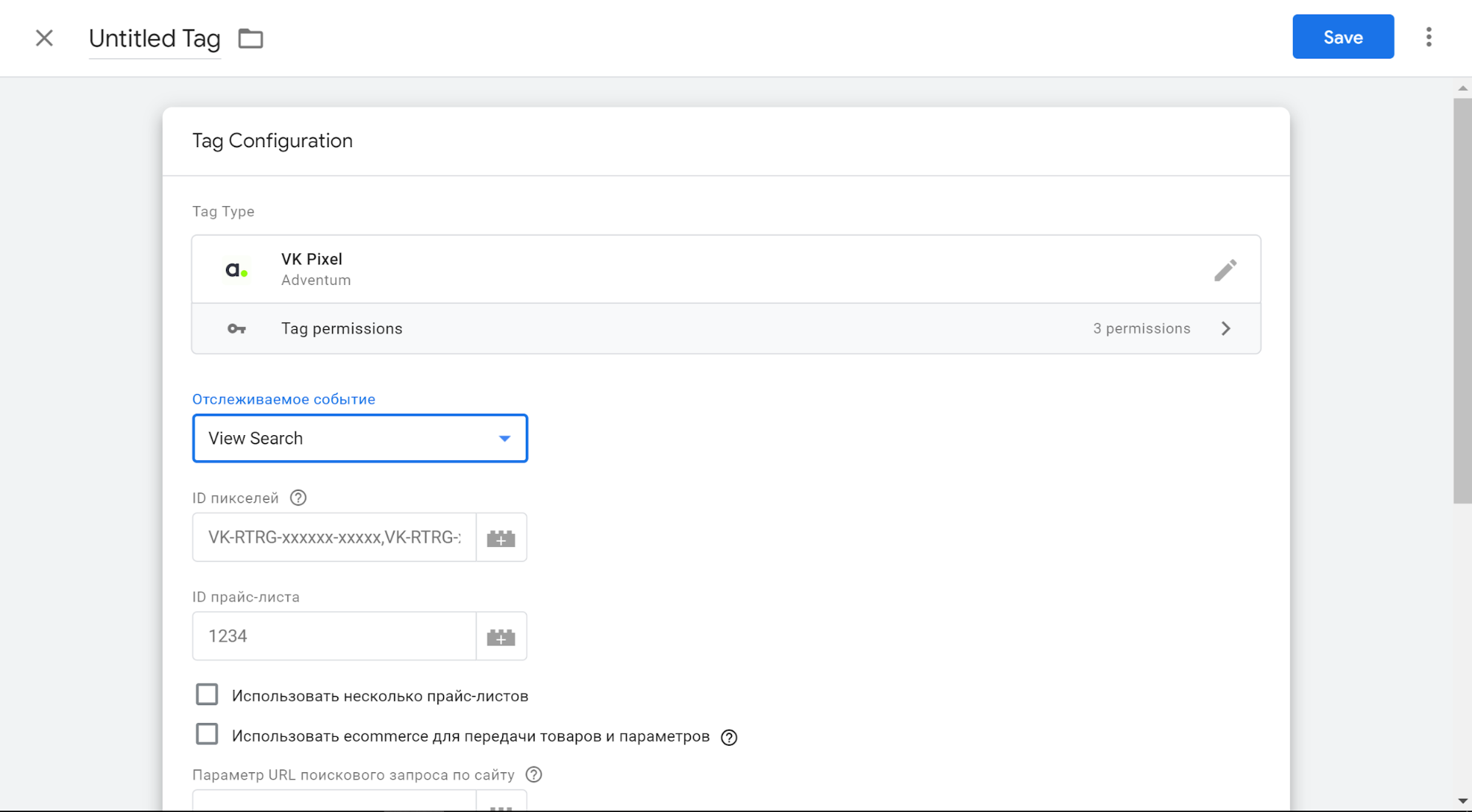Open the View Search event dropdown
The width and height of the screenshot is (1472, 812).
359,439
